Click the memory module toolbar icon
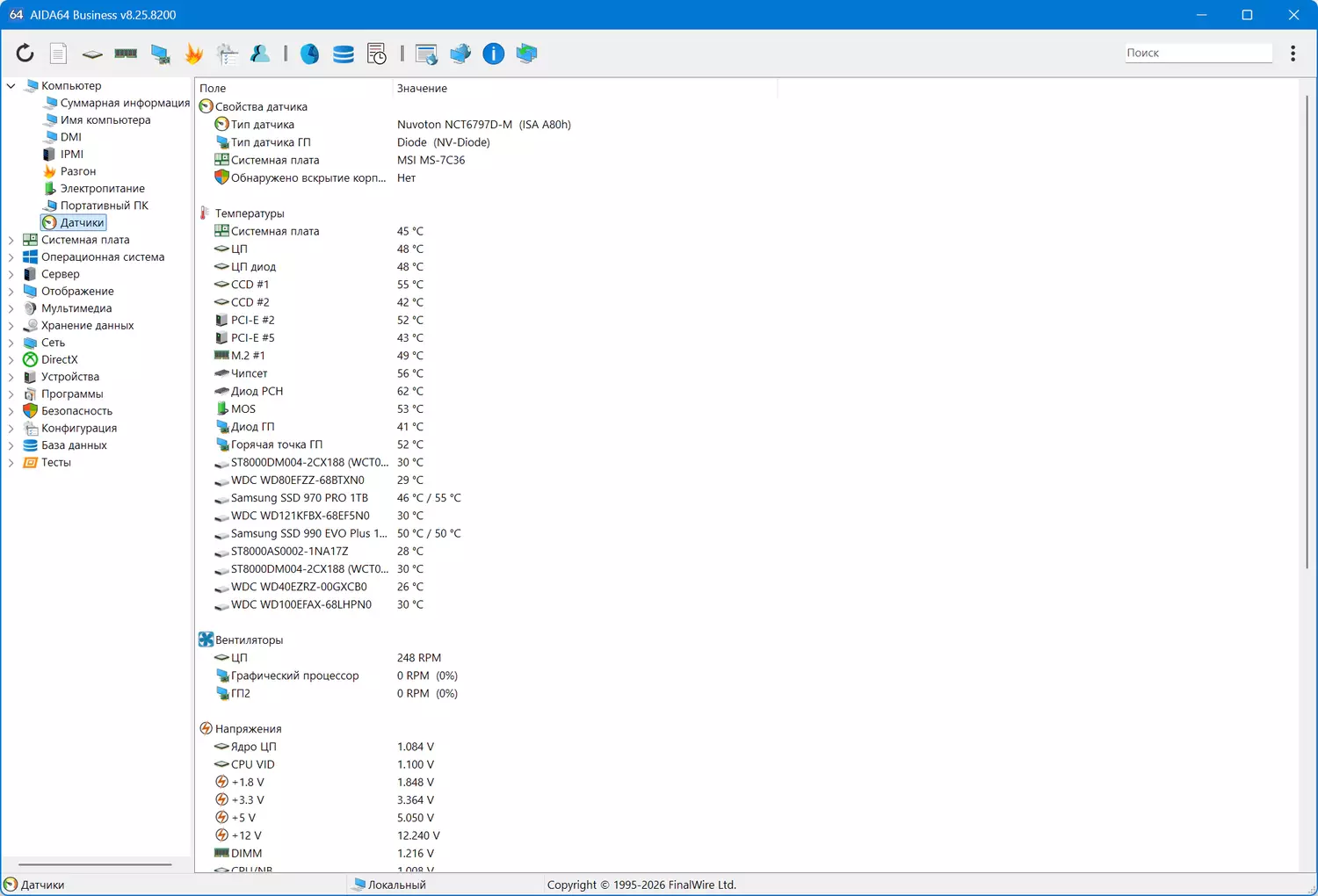 click(x=126, y=54)
